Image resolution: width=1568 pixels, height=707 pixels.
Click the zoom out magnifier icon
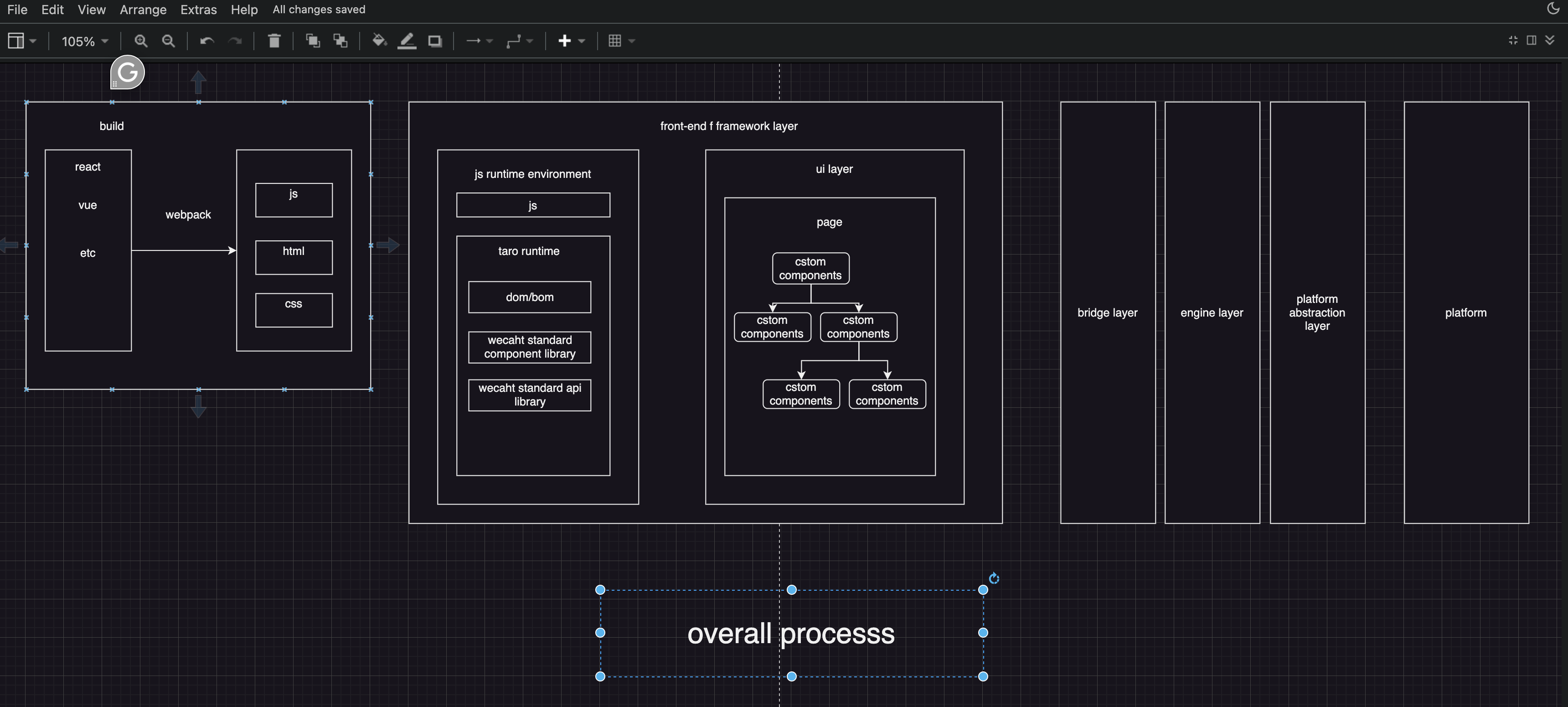pyautogui.click(x=169, y=41)
